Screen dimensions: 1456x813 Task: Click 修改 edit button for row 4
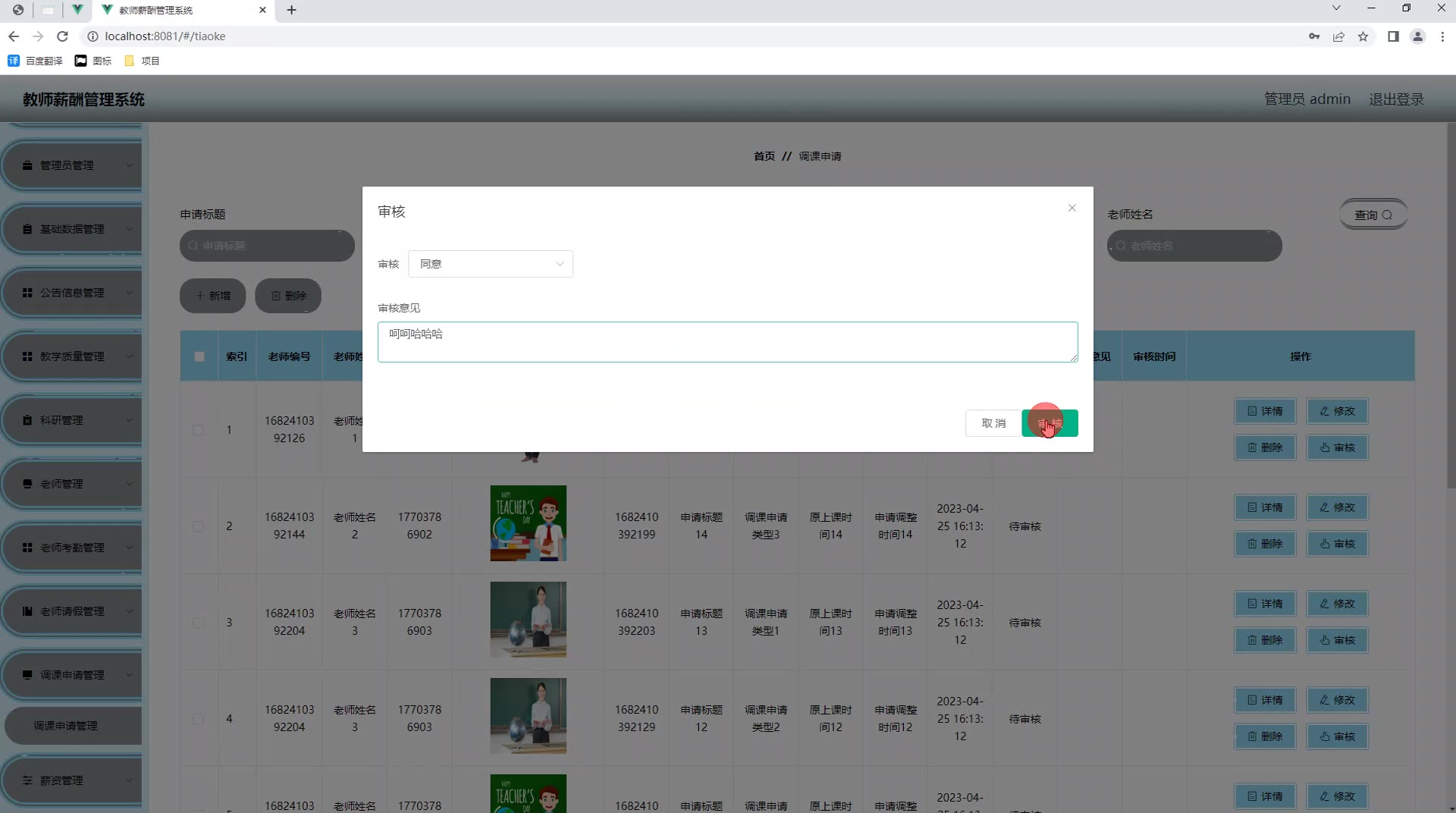(x=1337, y=700)
